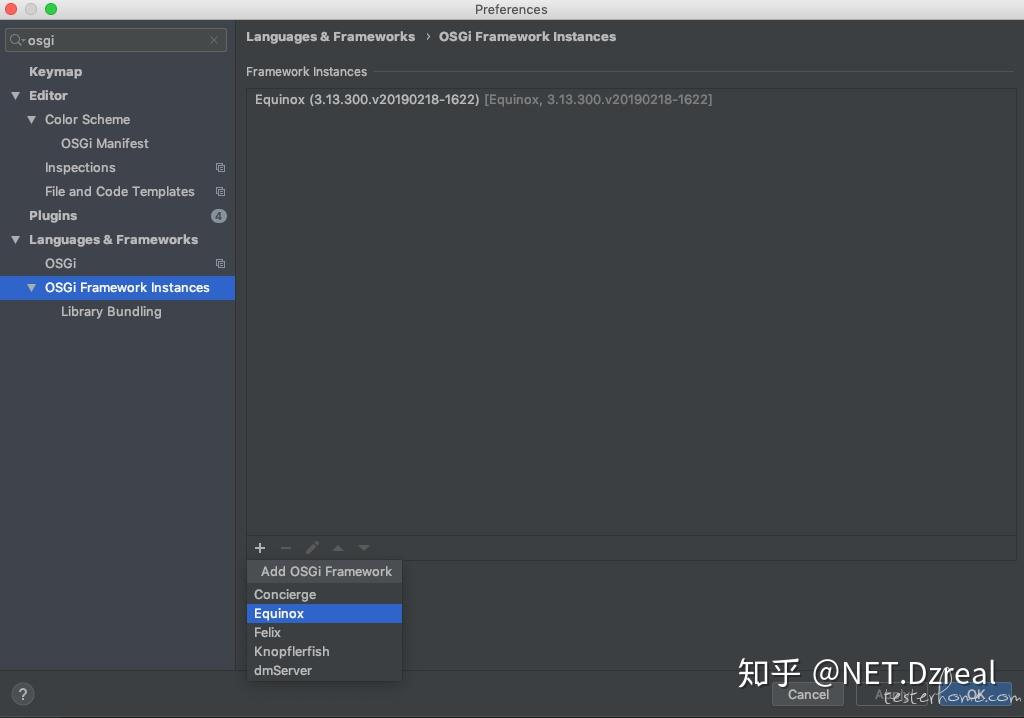The image size is (1024, 718).
Task: Move framework down with the down-arrow icon
Action: point(364,548)
